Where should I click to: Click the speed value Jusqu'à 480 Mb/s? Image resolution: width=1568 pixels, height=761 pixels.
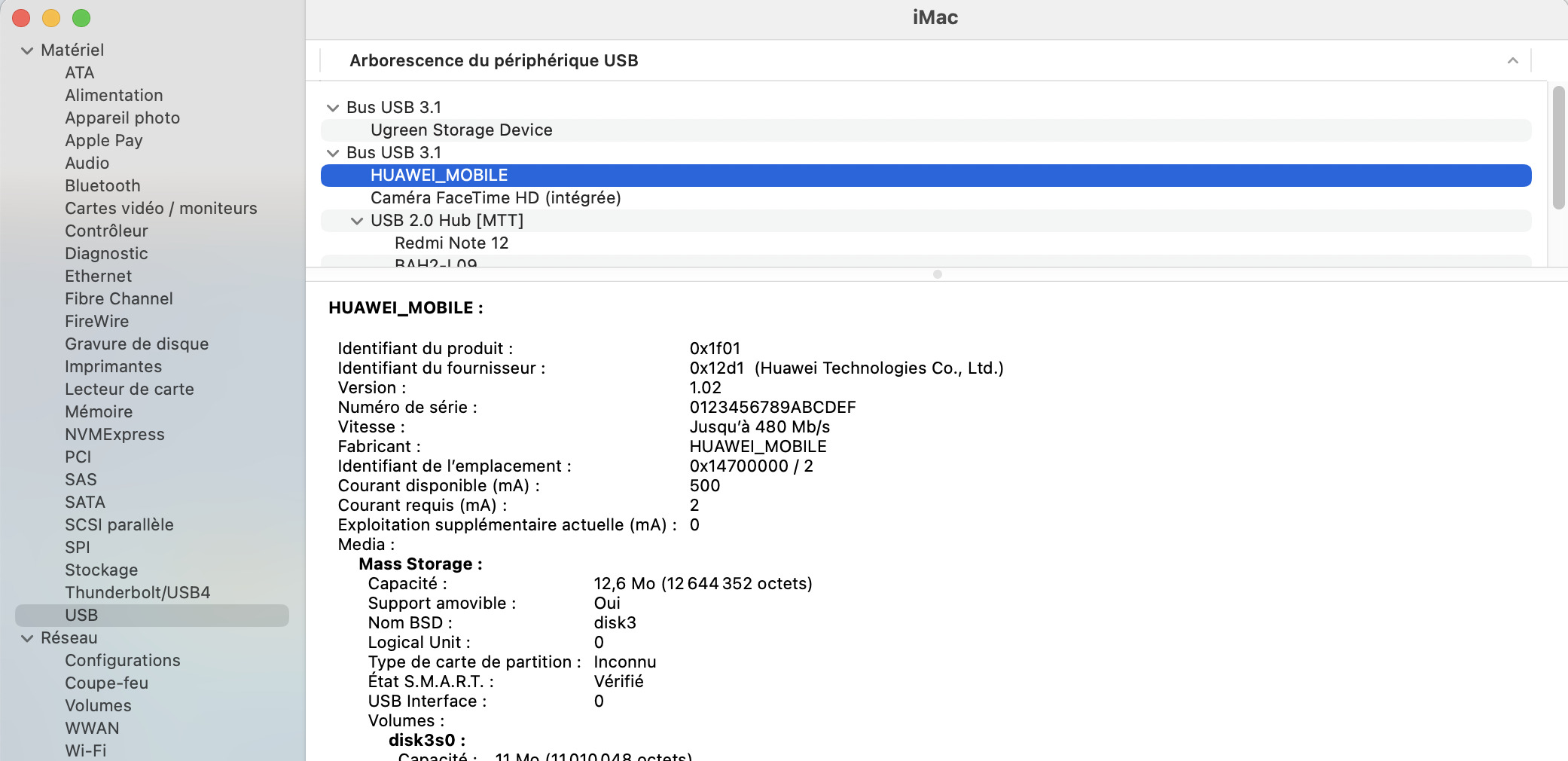[760, 426]
